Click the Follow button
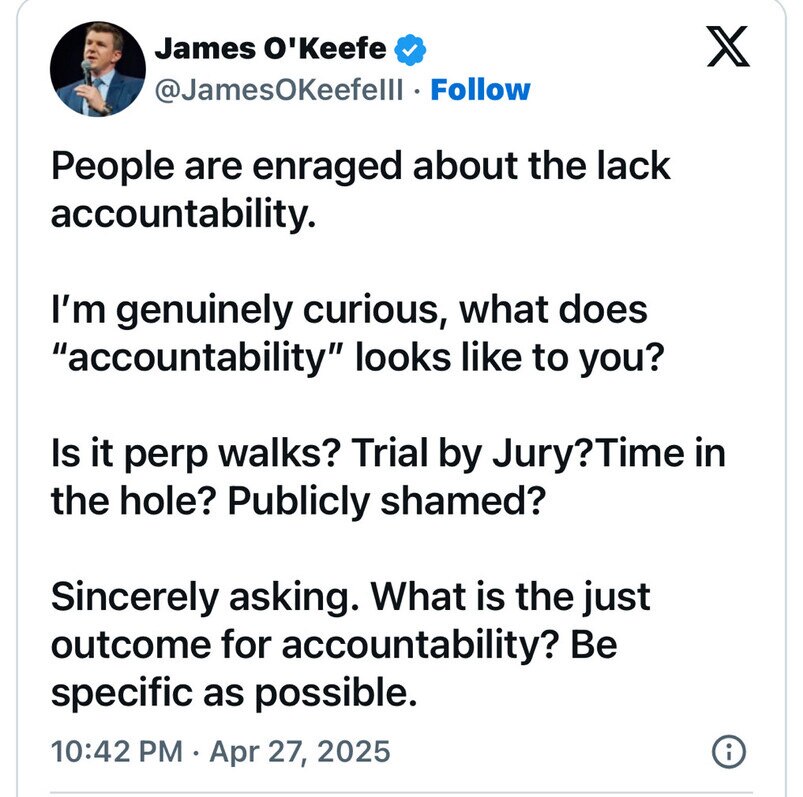Screen dimensions: 803x797 point(479,90)
